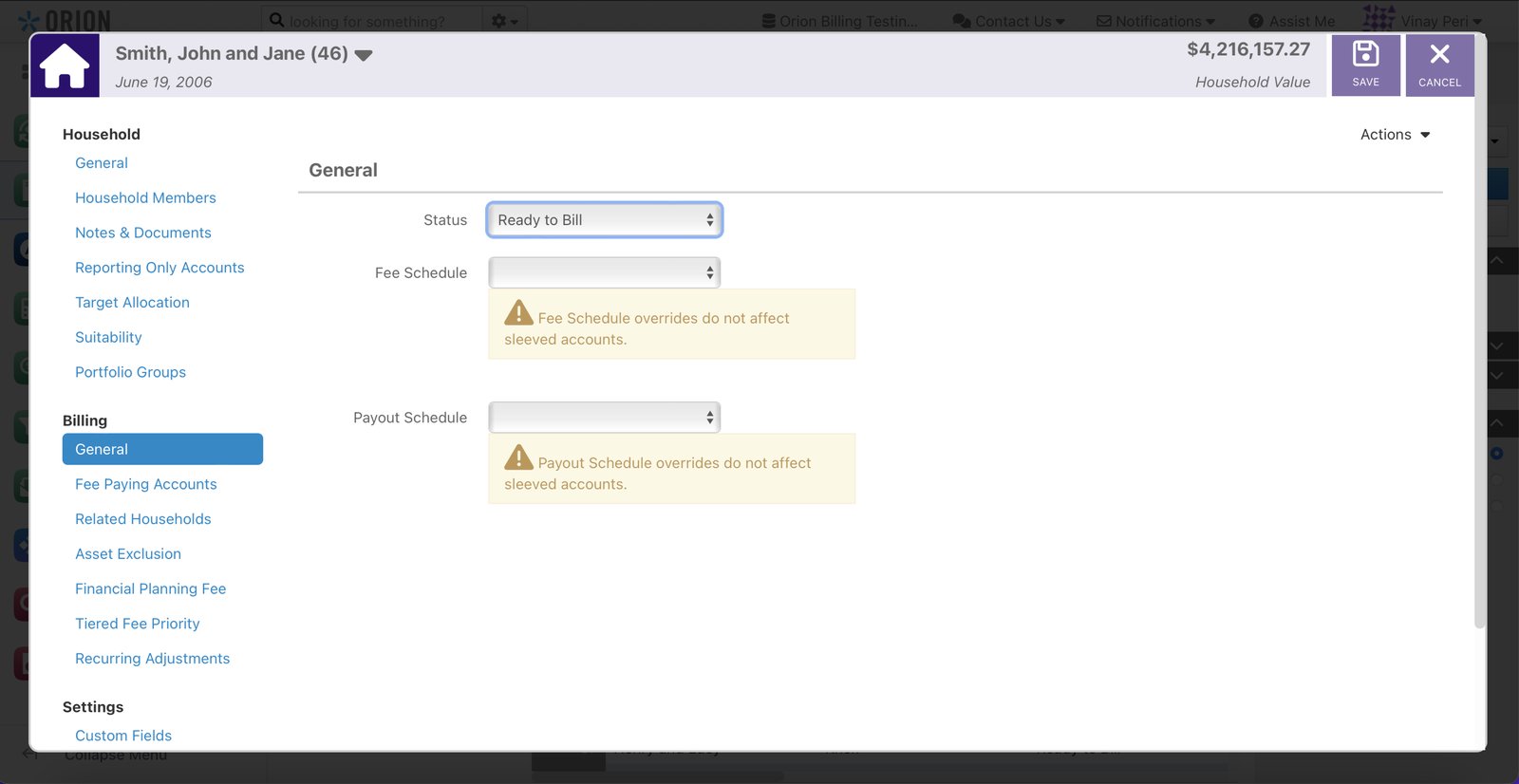Open Reporting Only Accounts
Screen dimensions: 1519x784
coord(159,268)
